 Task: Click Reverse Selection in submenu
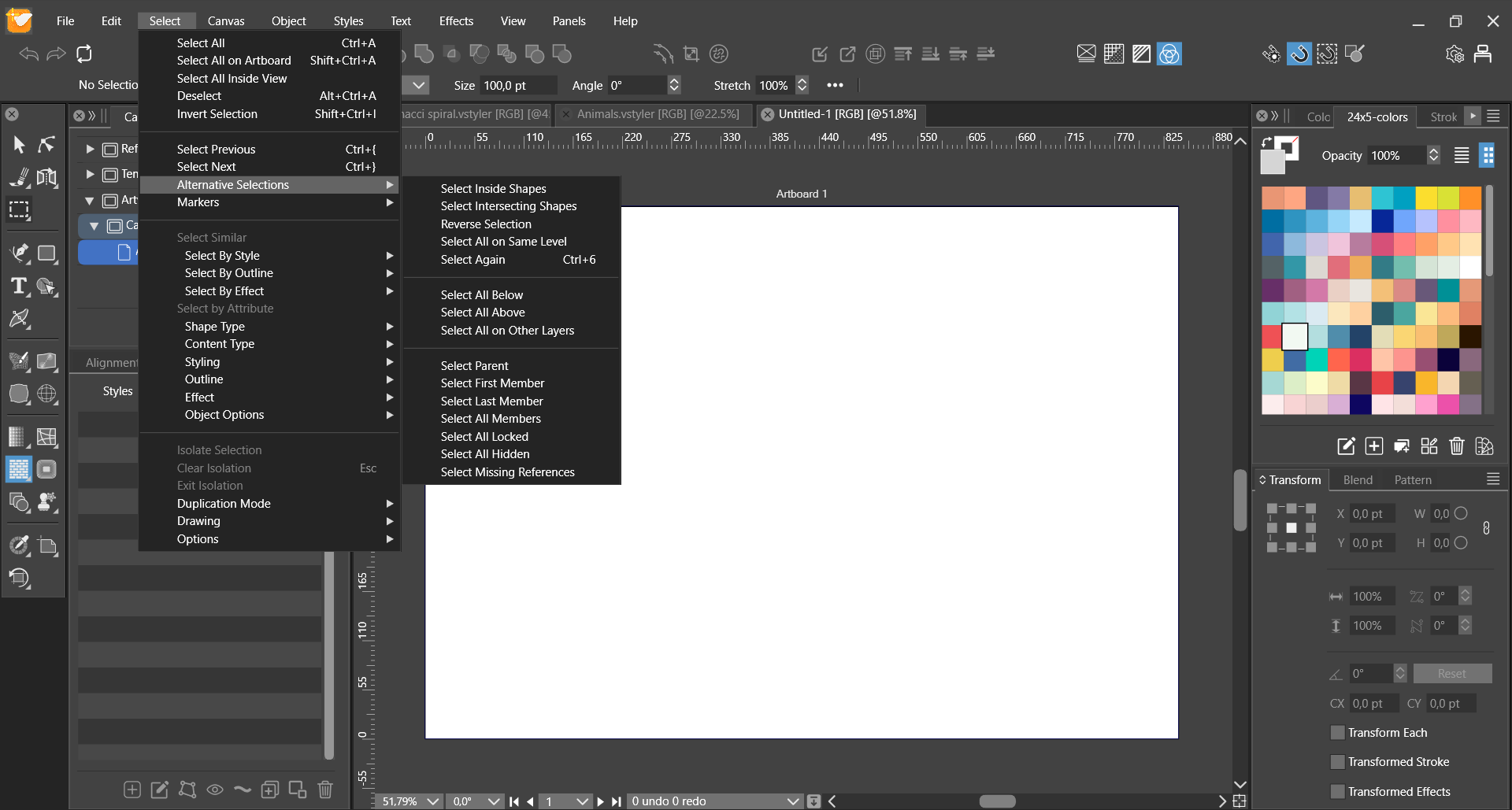(x=485, y=224)
